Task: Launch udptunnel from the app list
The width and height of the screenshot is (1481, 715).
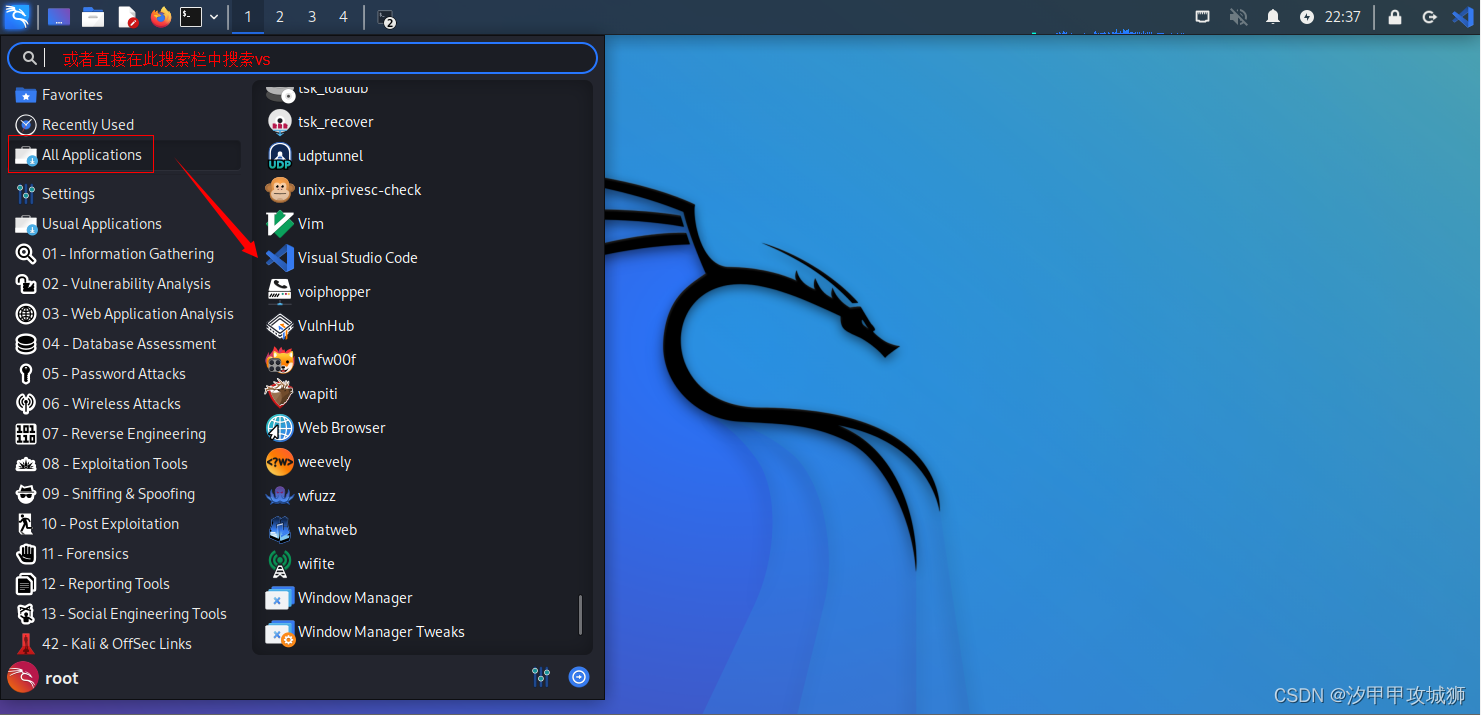Action: point(418,156)
